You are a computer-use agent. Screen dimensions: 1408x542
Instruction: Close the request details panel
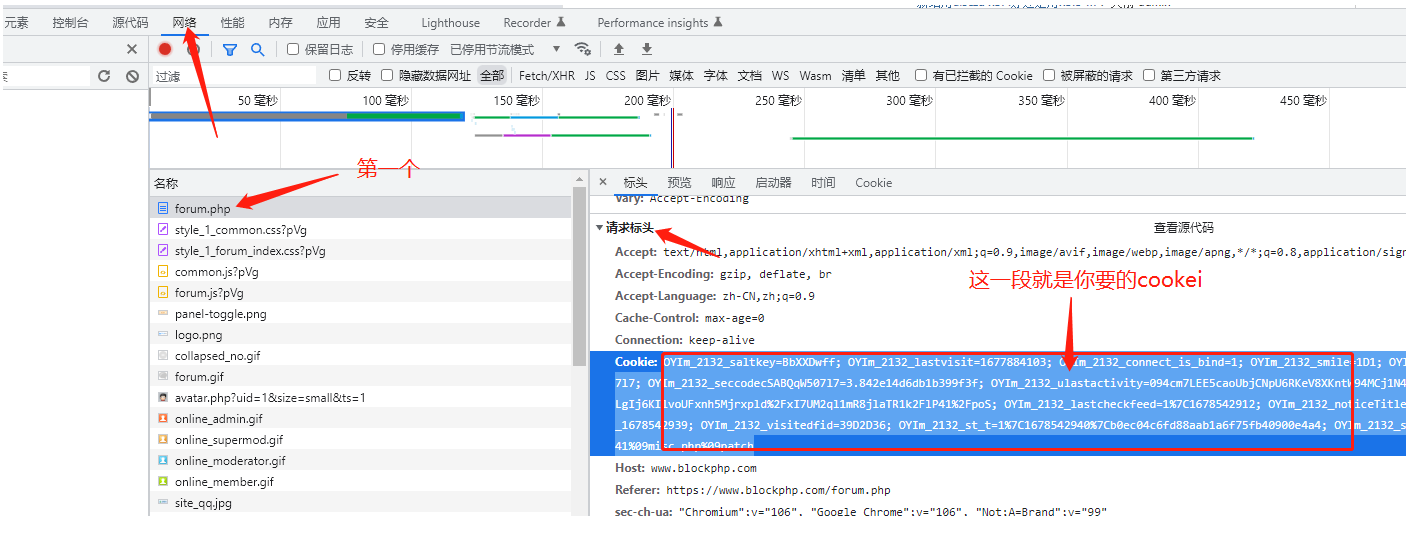coord(602,182)
